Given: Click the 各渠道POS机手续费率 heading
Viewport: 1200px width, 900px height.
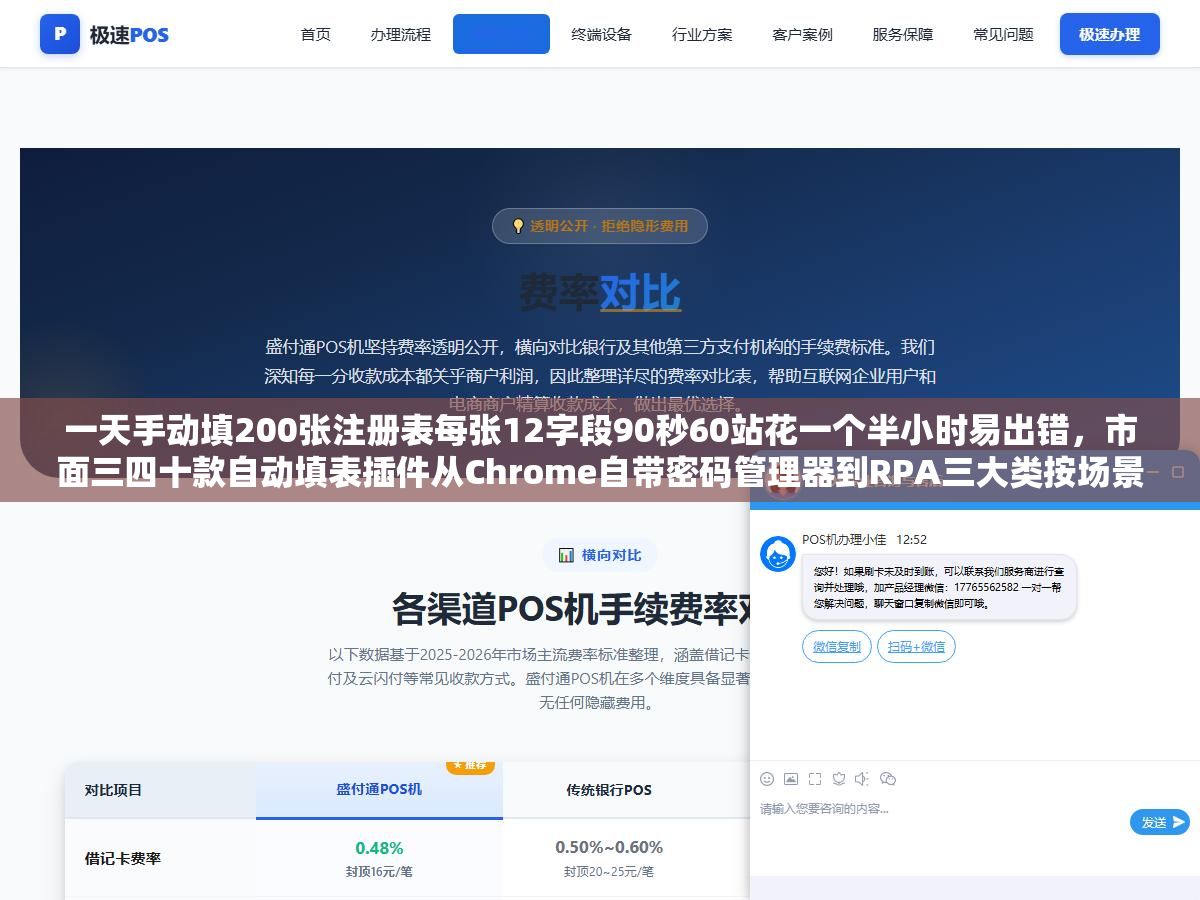Looking at the screenshot, I should (570, 607).
